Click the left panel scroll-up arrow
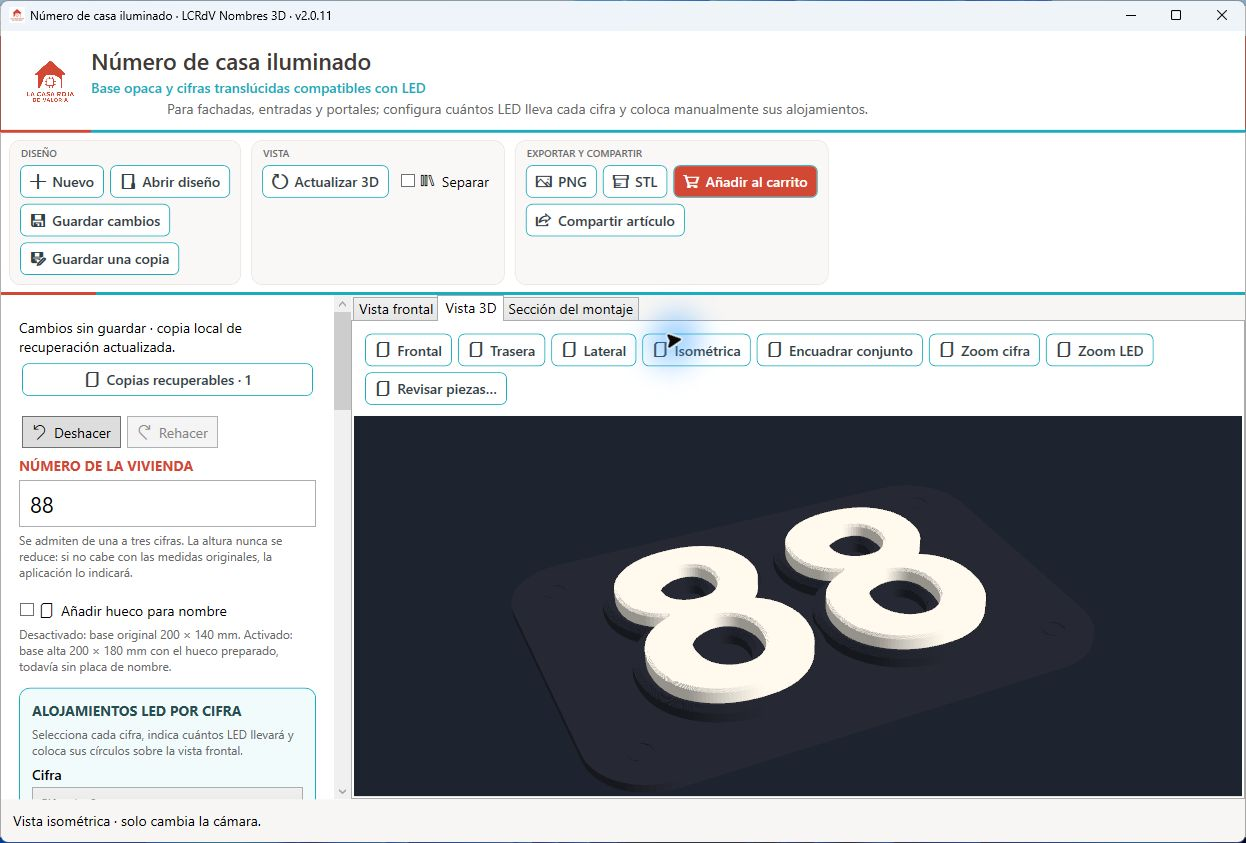Image resolution: width=1246 pixels, height=843 pixels. pyautogui.click(x=343, y=304)
